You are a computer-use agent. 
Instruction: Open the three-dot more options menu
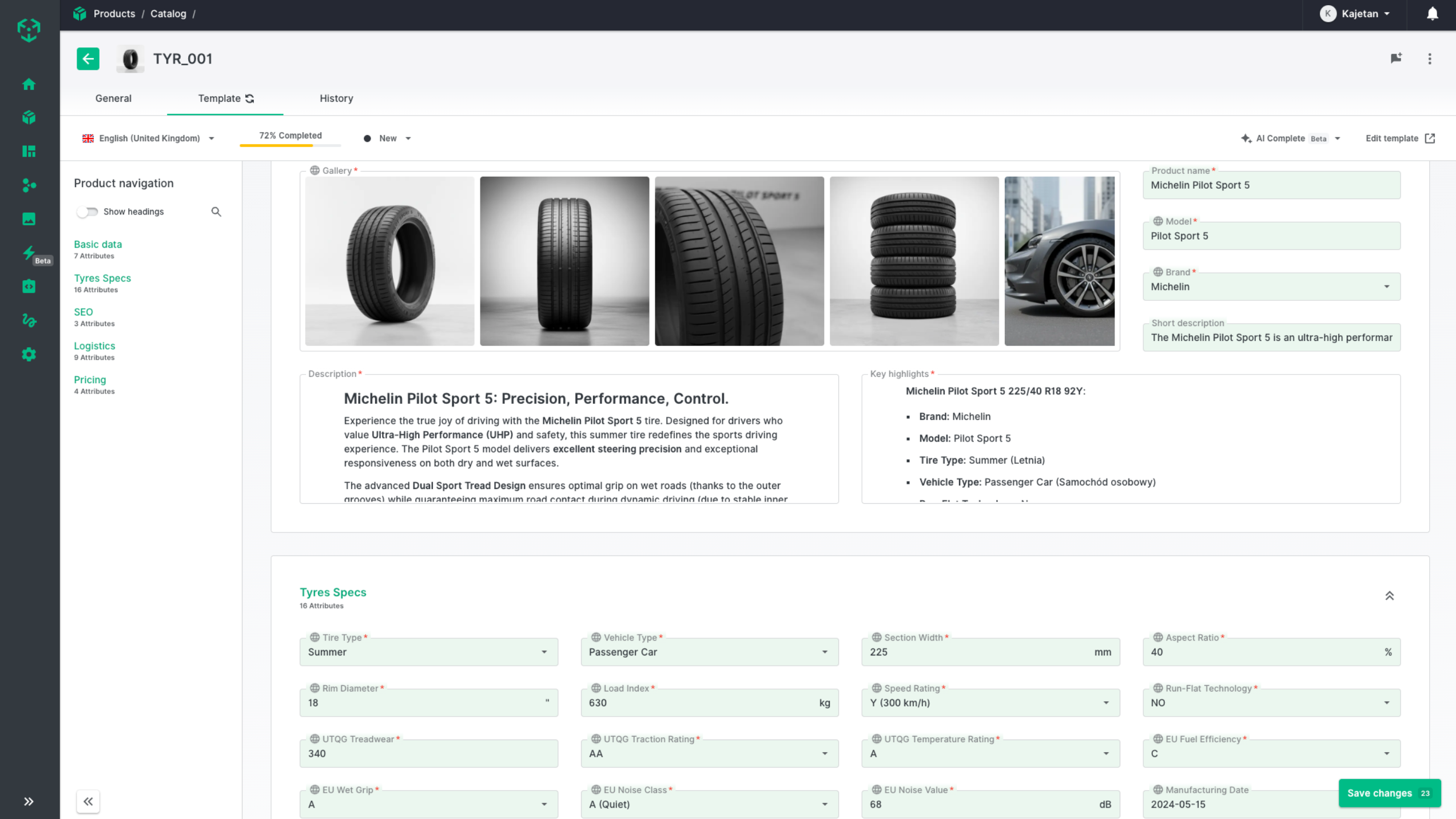click(x=1429, y=58)
